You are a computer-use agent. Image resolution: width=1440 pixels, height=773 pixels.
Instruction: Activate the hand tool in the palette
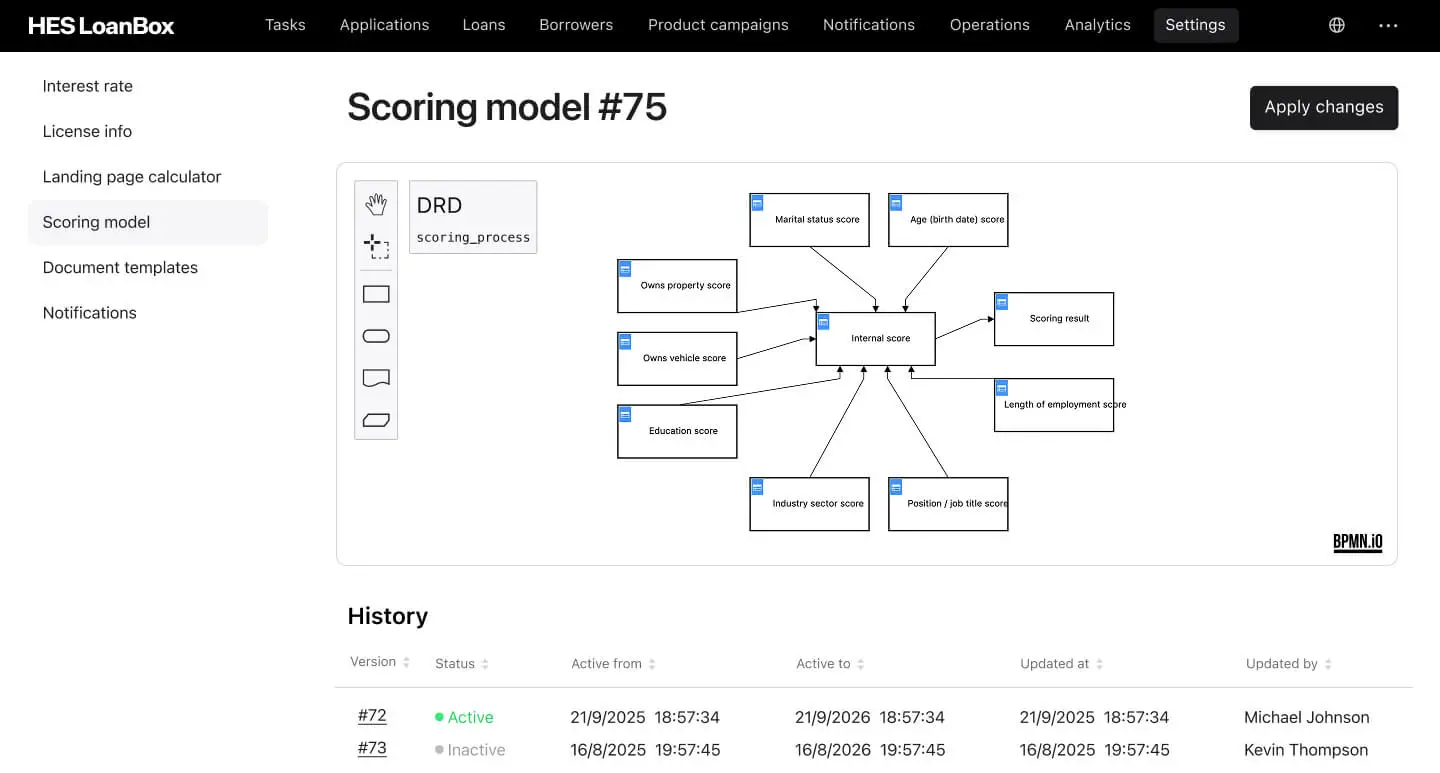376,205
